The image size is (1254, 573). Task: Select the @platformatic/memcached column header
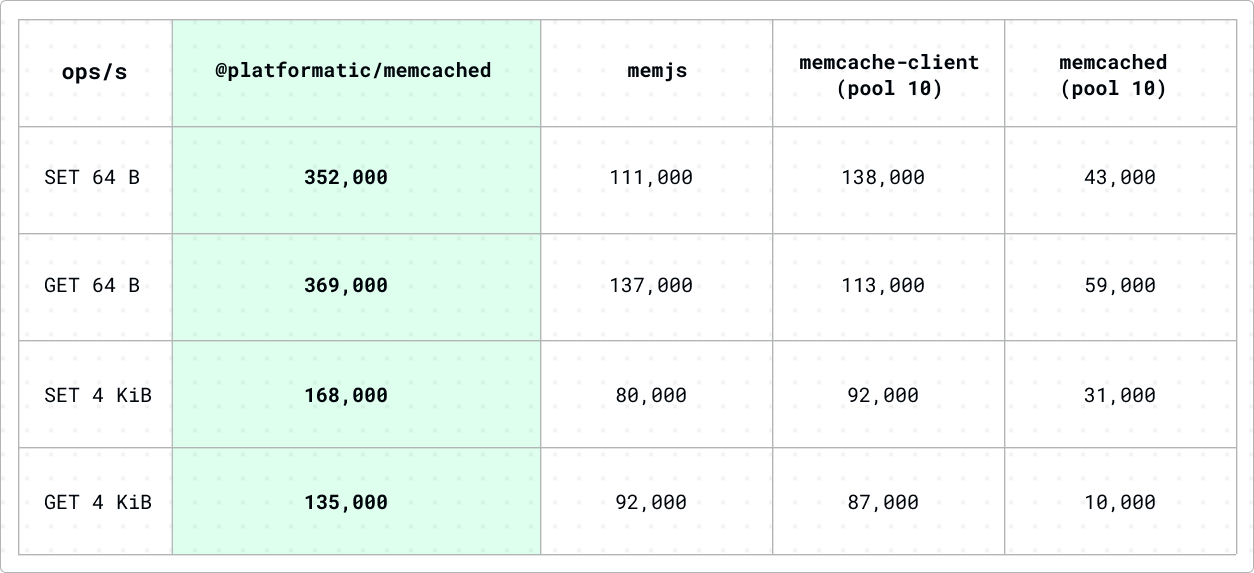coord(356,72)
